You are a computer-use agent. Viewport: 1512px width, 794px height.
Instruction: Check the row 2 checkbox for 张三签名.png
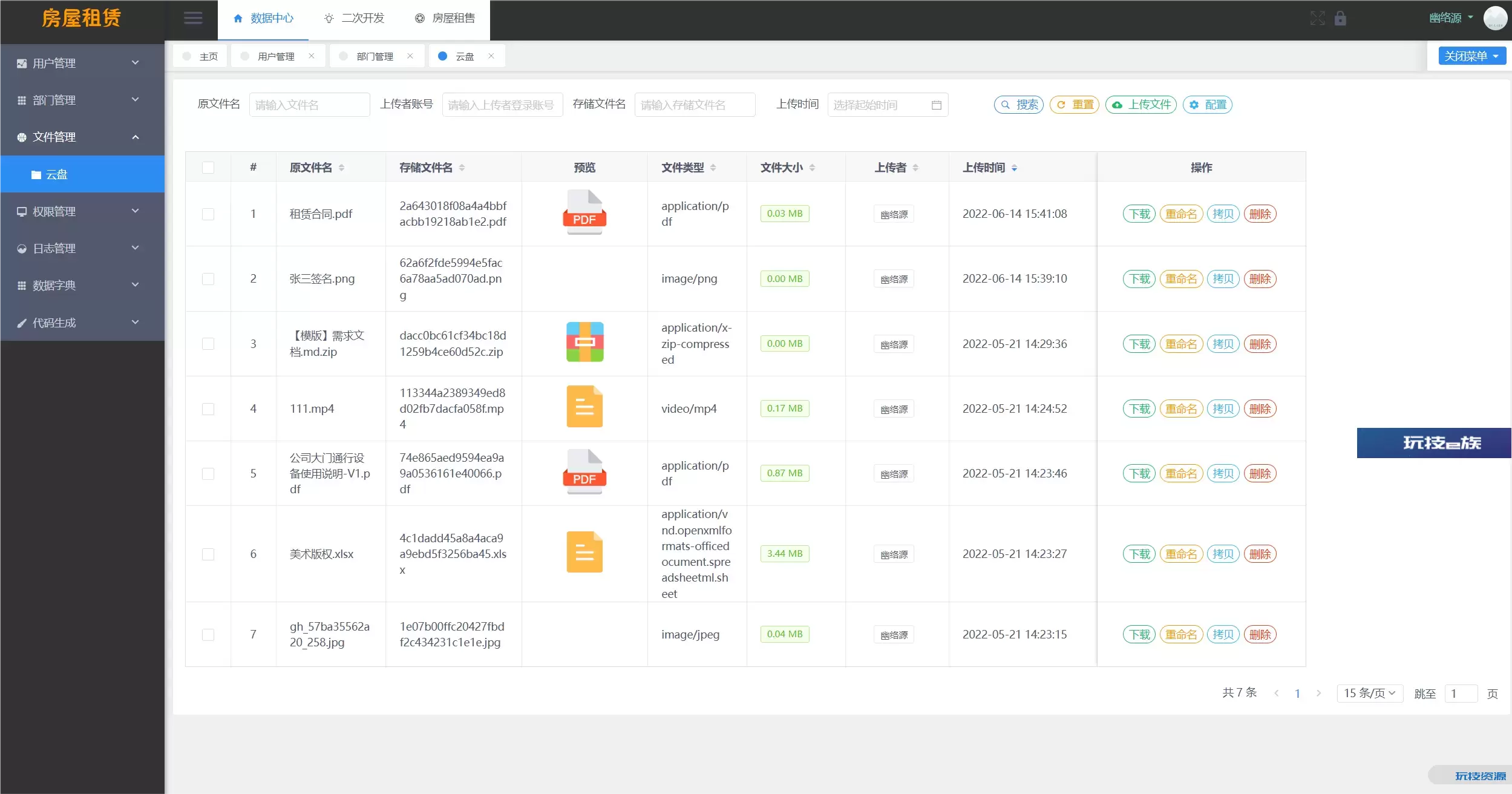click(208, 279)
